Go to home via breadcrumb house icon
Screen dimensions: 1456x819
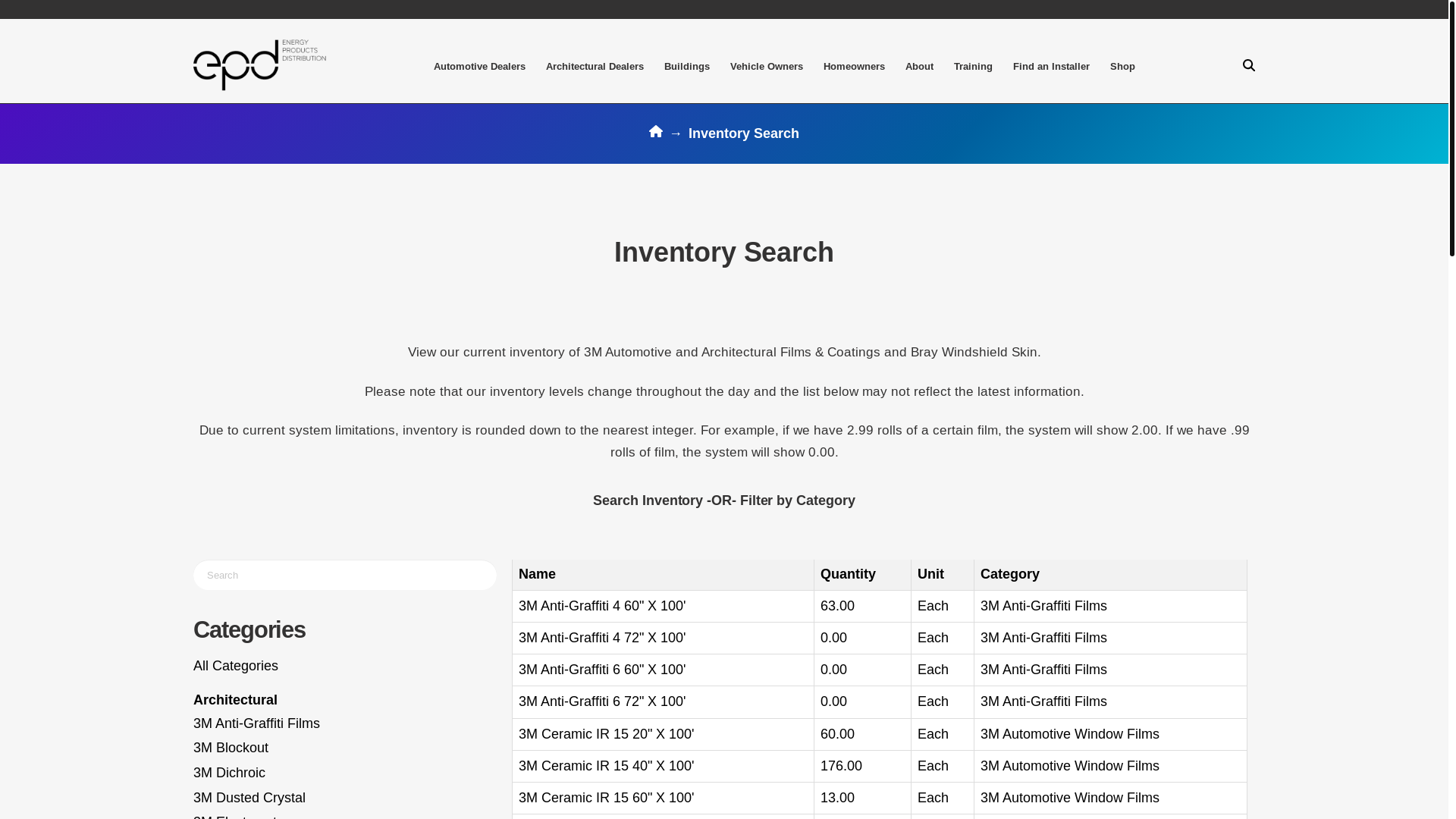coord(656,132)
